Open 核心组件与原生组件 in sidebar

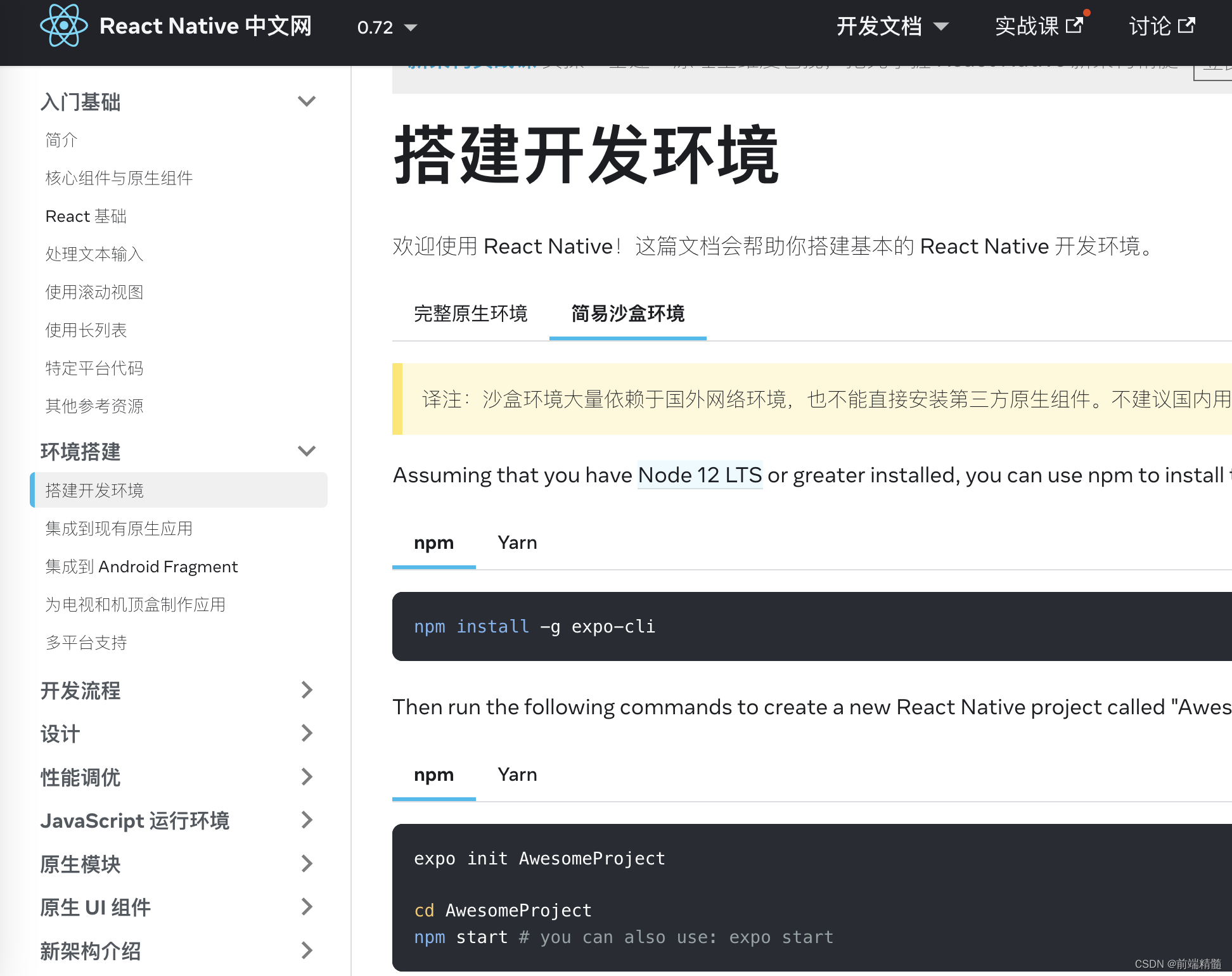pyautogui.click(x=119, y=178)
